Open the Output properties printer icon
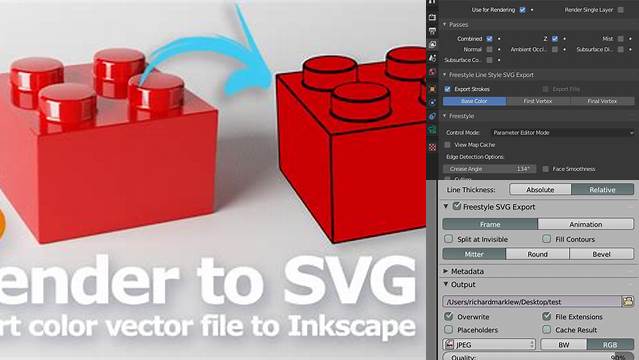Viewport: 639px width, 360px height. point(432,31)
